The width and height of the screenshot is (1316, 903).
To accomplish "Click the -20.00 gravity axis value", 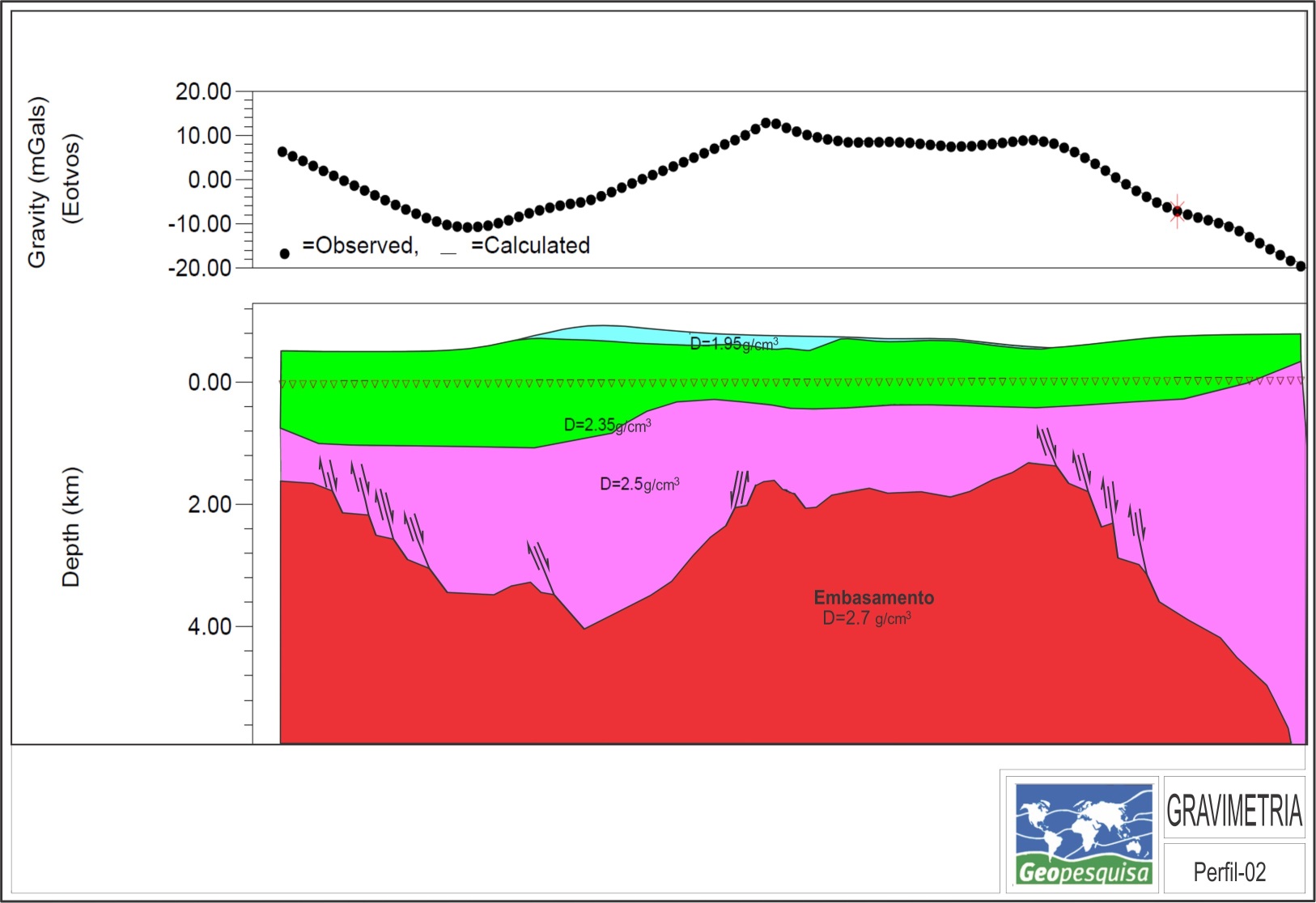I will [199, 268].
